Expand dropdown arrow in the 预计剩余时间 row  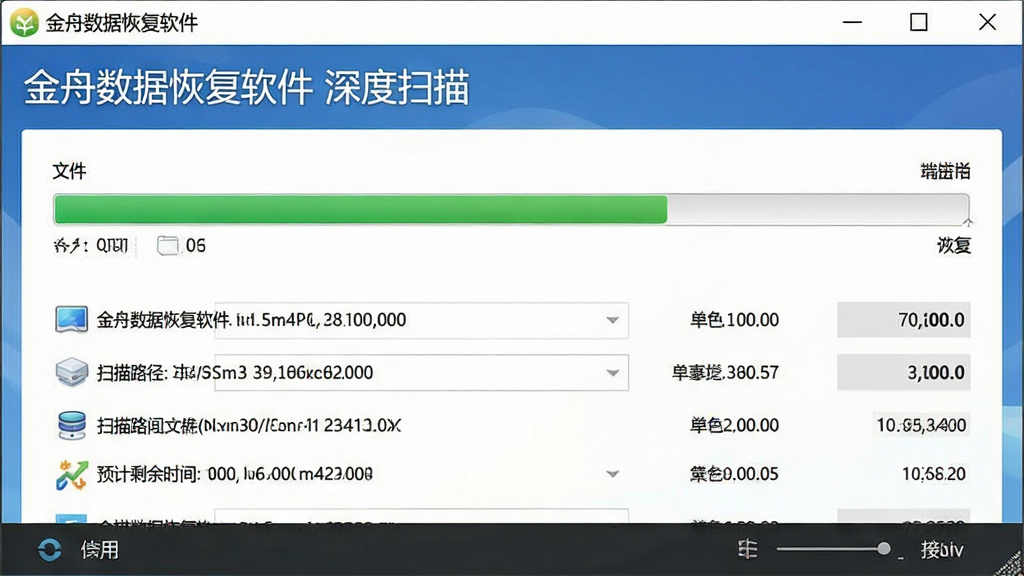pos(612,474)
